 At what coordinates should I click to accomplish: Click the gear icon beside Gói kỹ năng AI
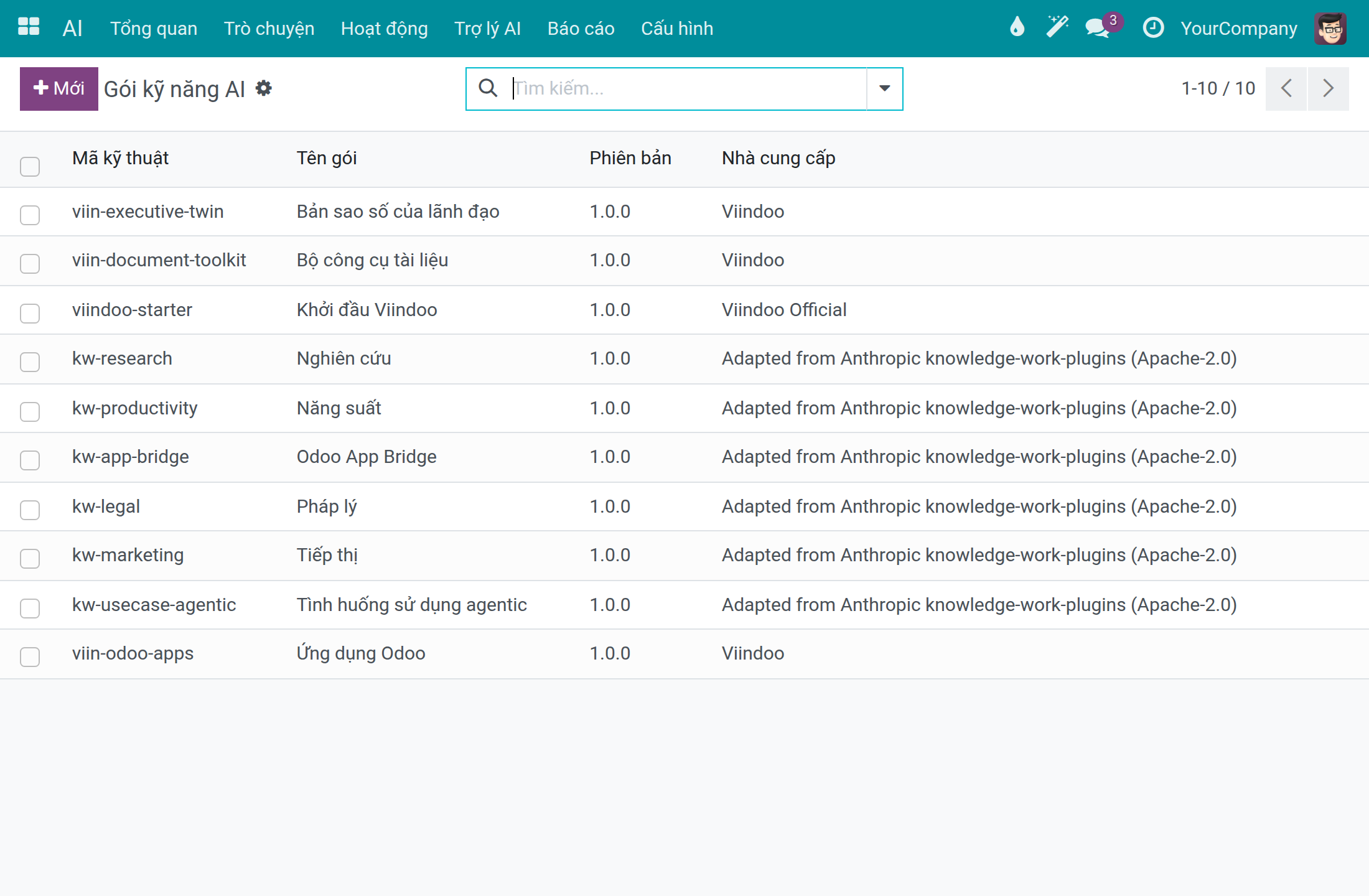[264, 88]
